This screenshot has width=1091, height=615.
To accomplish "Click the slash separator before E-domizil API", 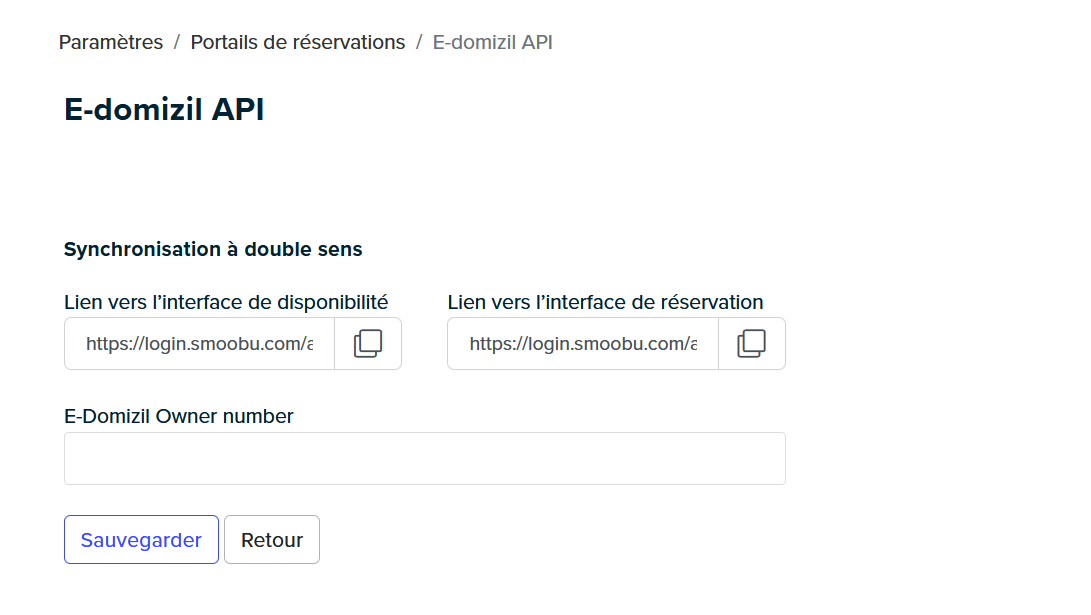I will [x=419, y=42].
